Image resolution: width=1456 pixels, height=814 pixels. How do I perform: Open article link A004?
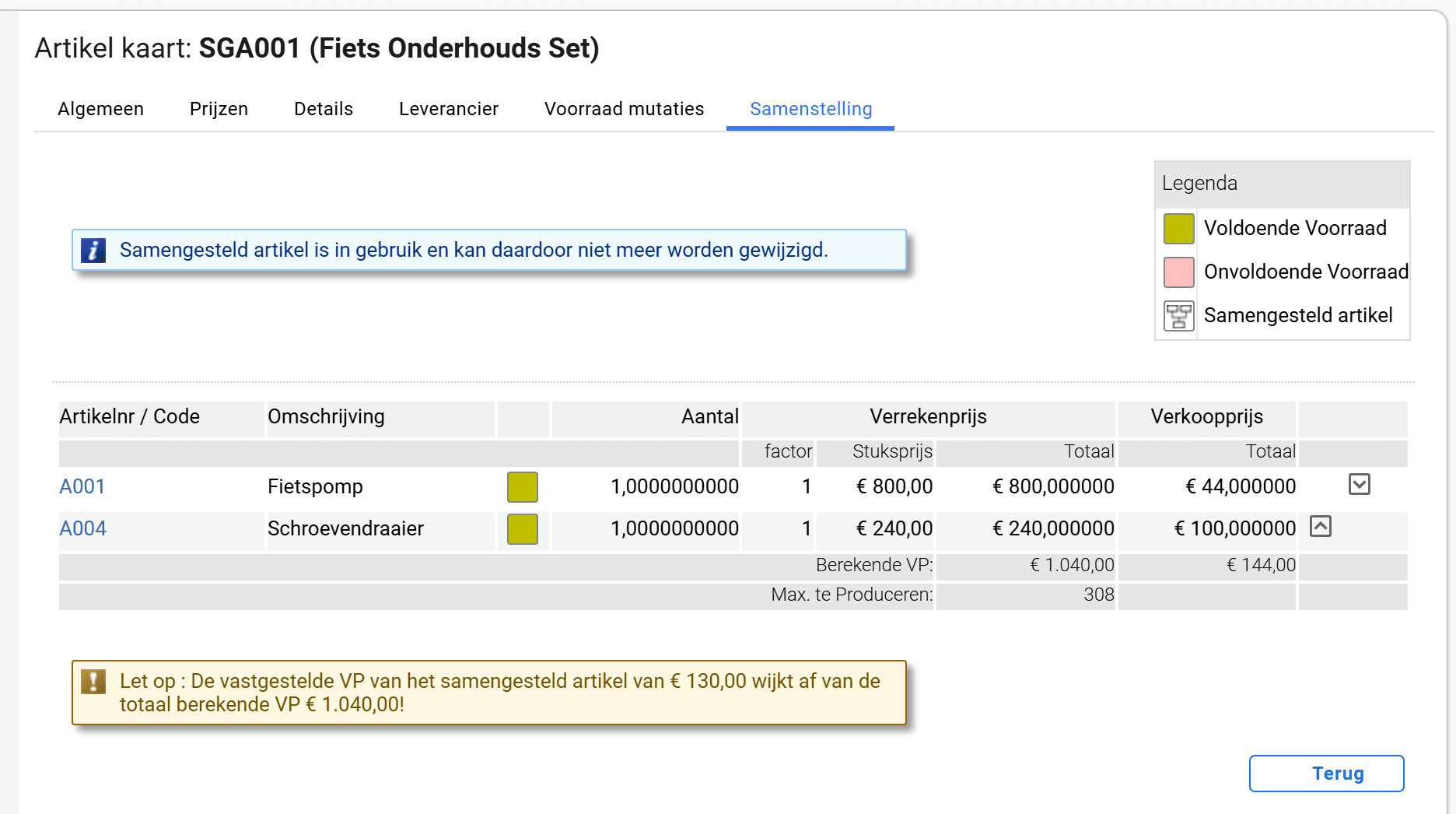(82, 528)
